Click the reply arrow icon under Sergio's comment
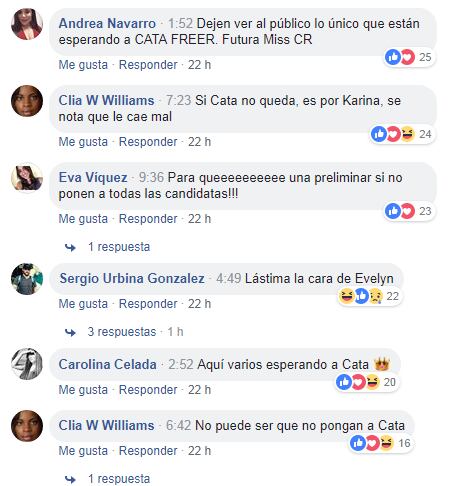The height and width of the screenshot is (486, 469). point(70,332)
